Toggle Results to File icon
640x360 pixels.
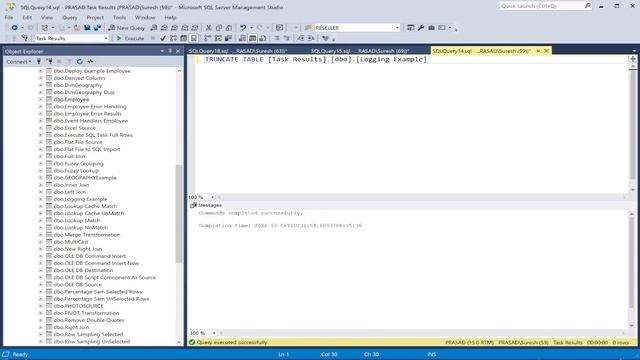pos(263,38)
